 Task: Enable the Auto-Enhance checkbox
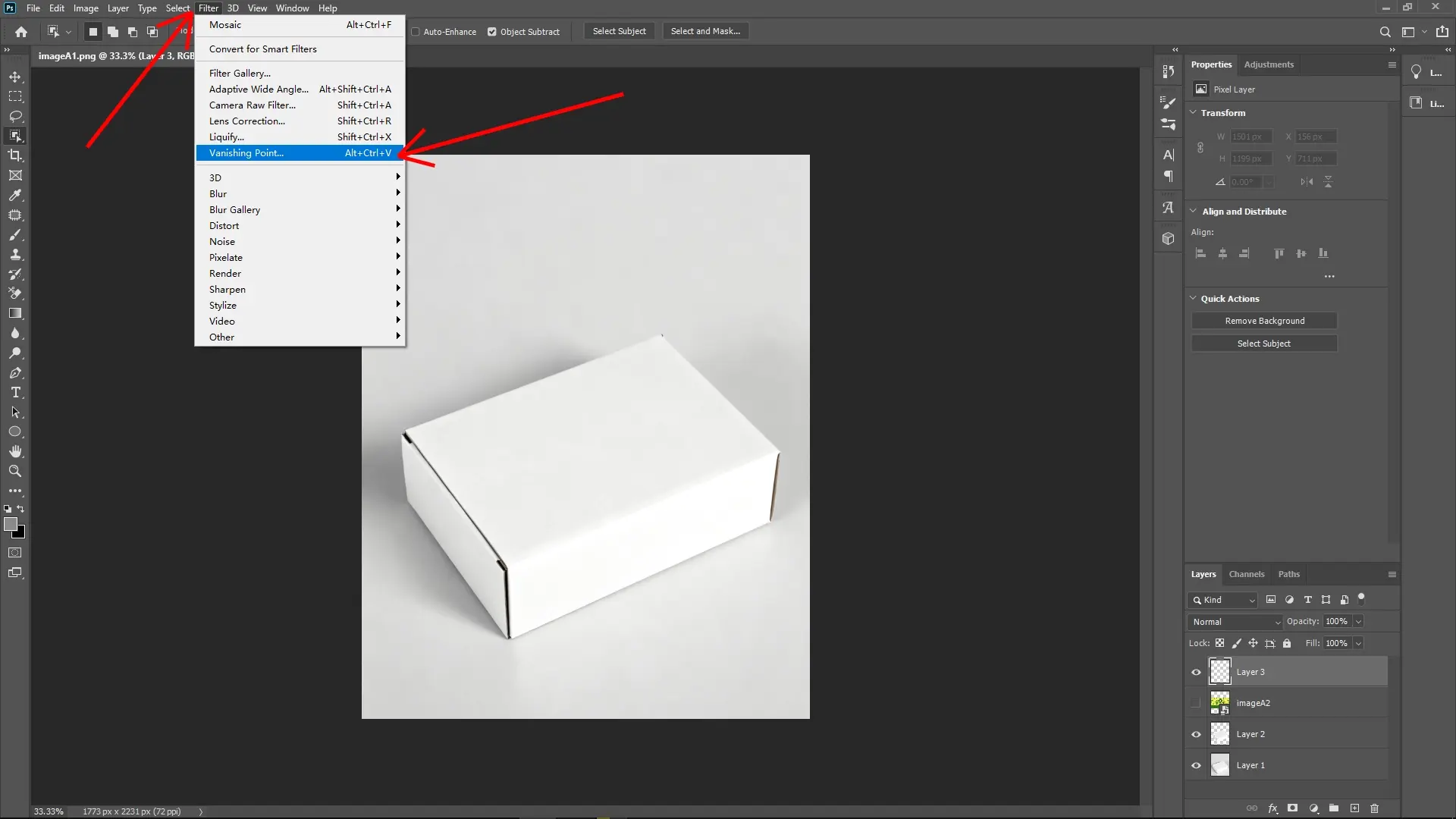(417, 32)
